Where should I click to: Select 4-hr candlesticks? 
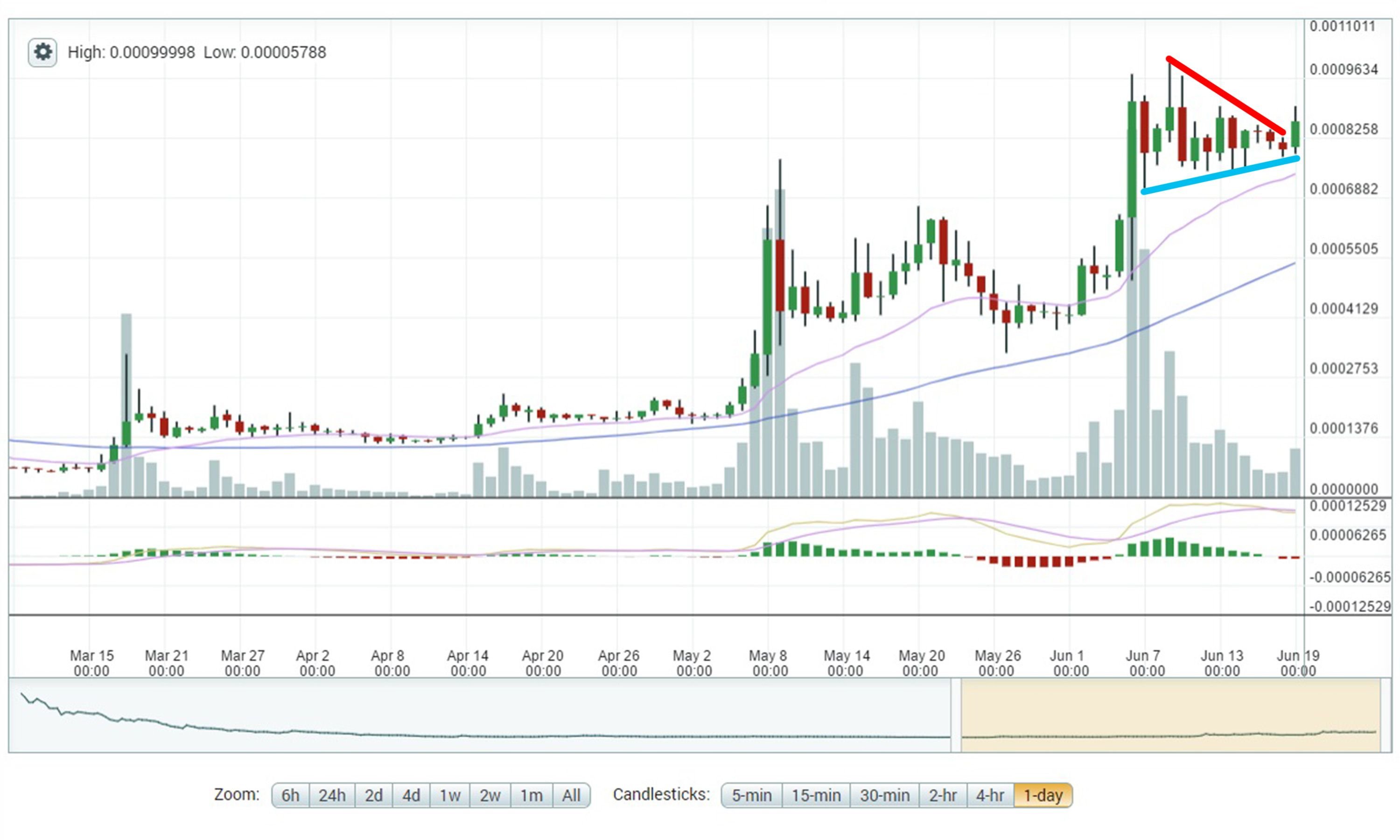point(990,795)
